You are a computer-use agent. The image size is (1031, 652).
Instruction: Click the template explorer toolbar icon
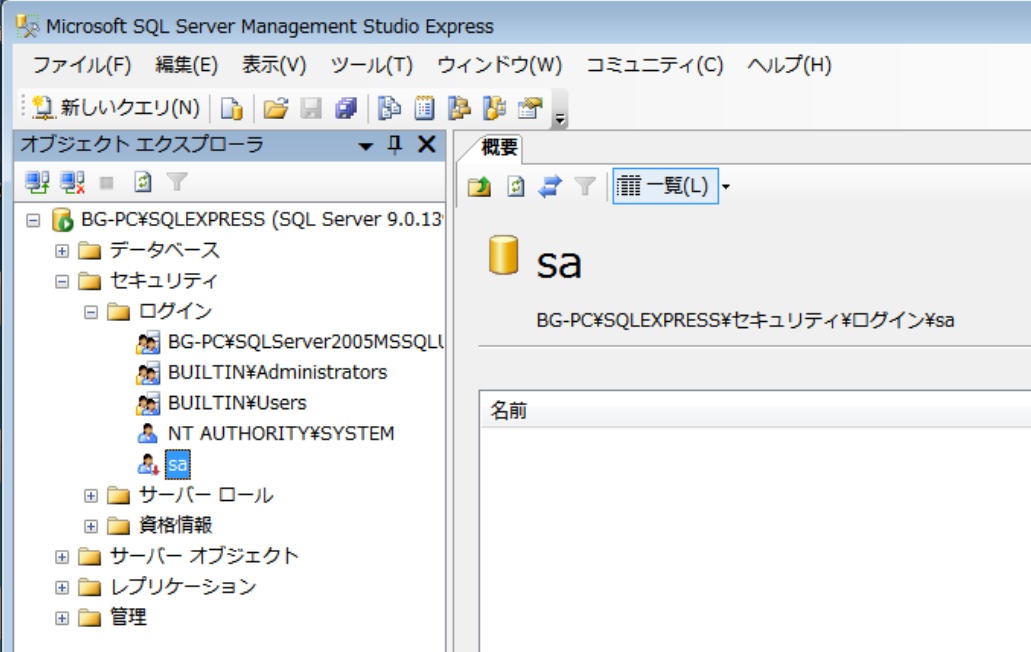coord(494,108)
